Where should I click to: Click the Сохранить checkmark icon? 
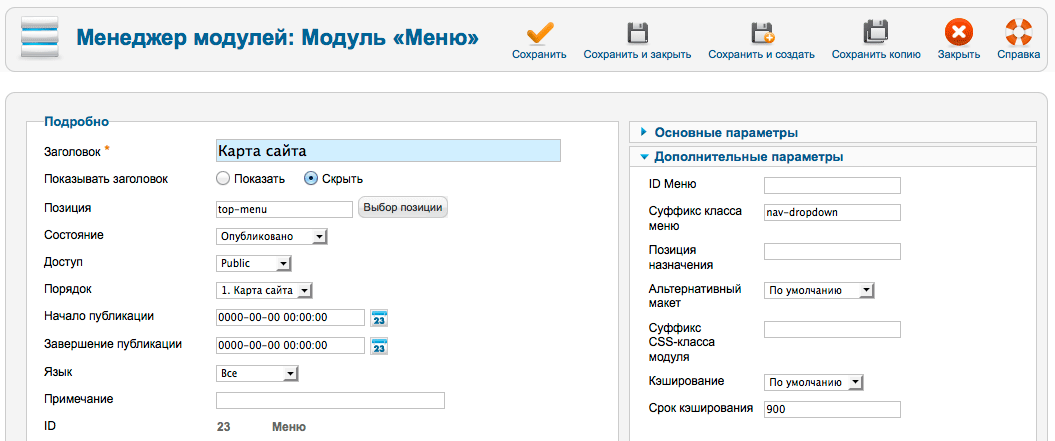tap(539, 33)
